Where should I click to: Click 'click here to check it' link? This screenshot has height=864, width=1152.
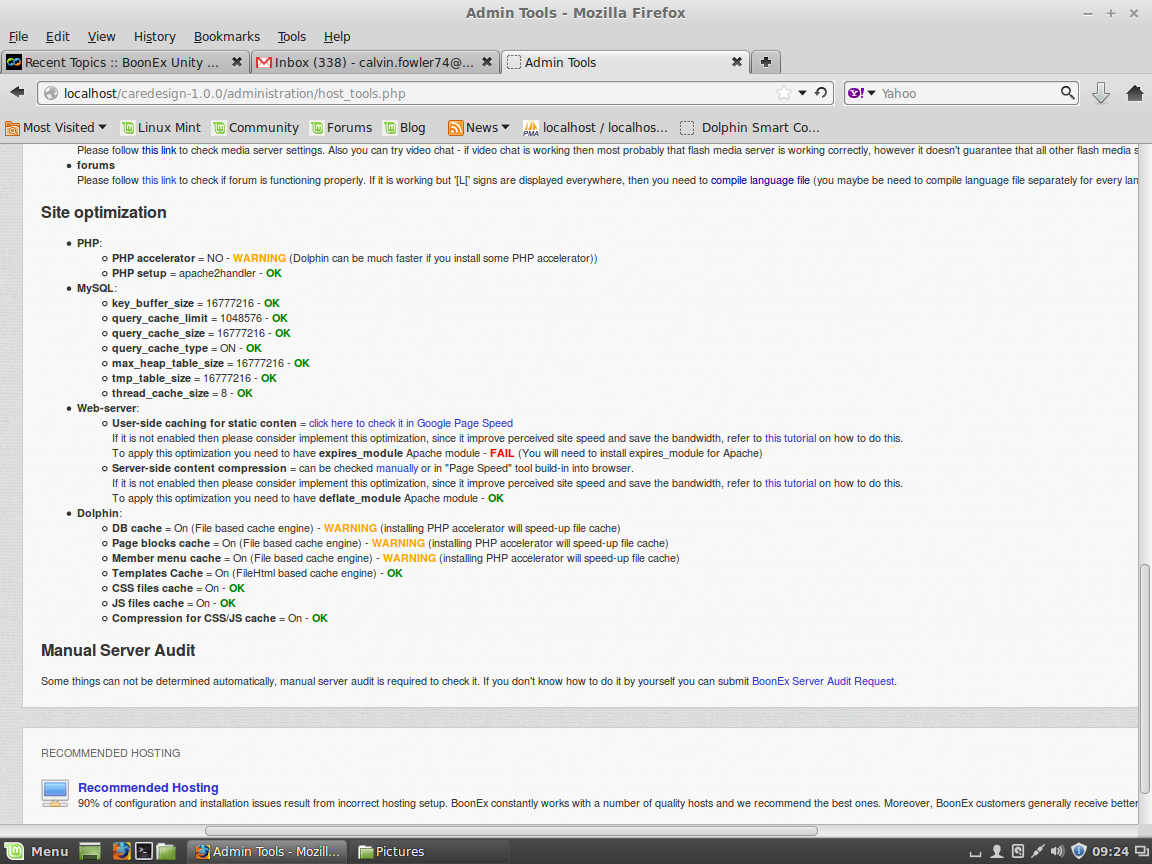tap(355, 423)
